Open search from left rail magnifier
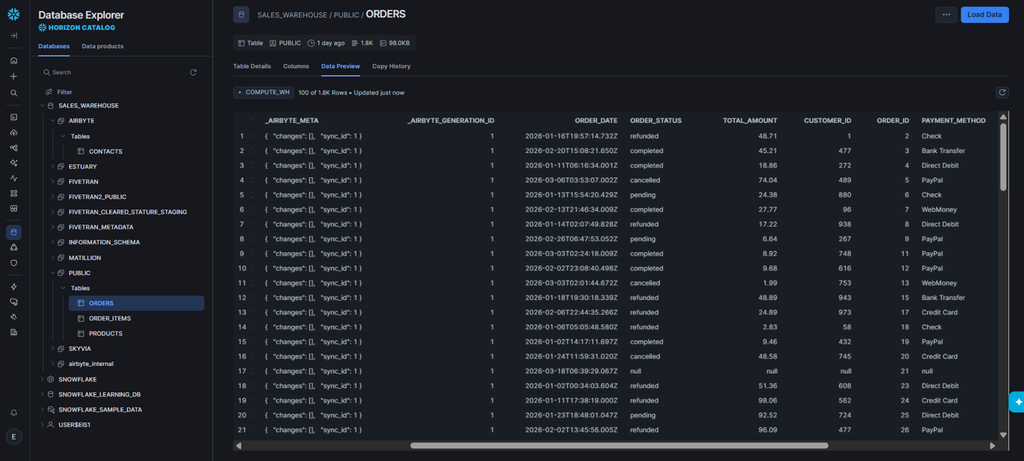 click(x=14, y=93)
